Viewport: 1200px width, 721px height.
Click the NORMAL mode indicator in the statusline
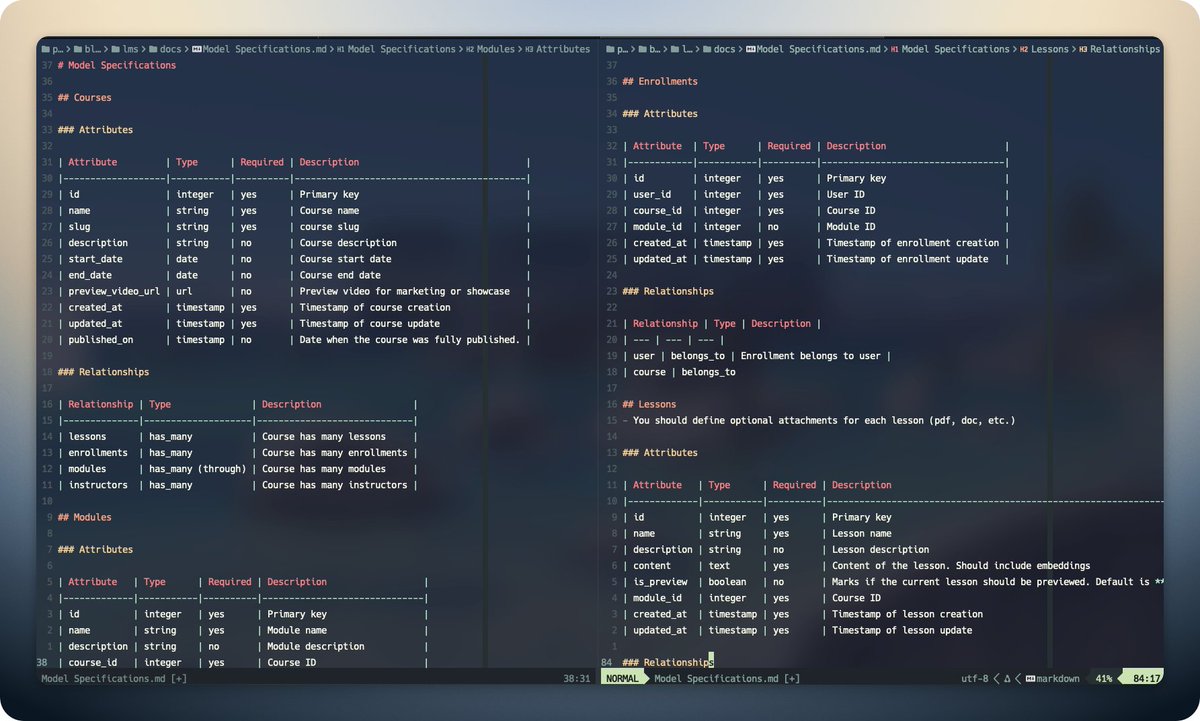[622, 678]
